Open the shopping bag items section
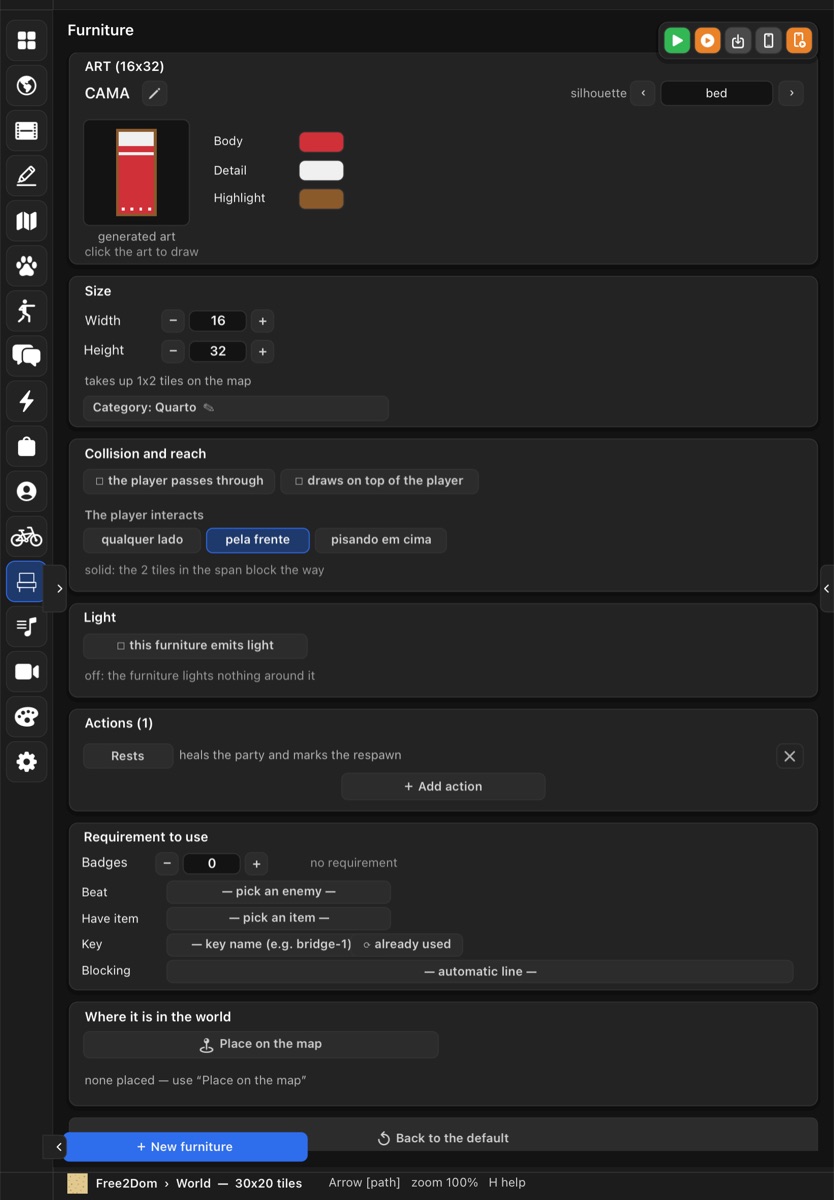834x1200 pixels. click(x=27, y=446)
